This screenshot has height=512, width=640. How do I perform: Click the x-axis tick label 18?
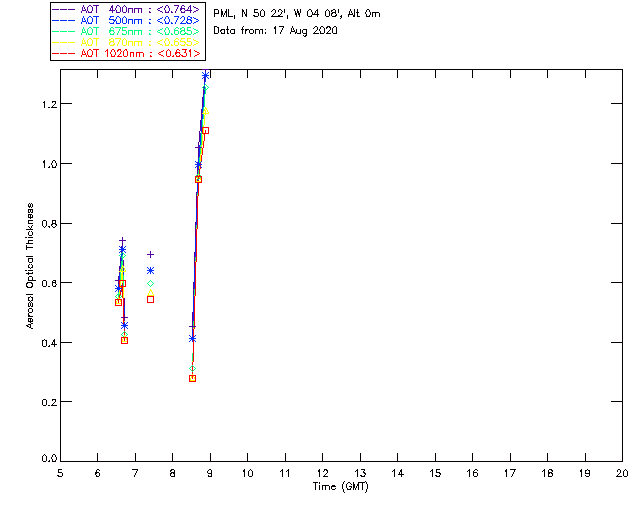547,473
